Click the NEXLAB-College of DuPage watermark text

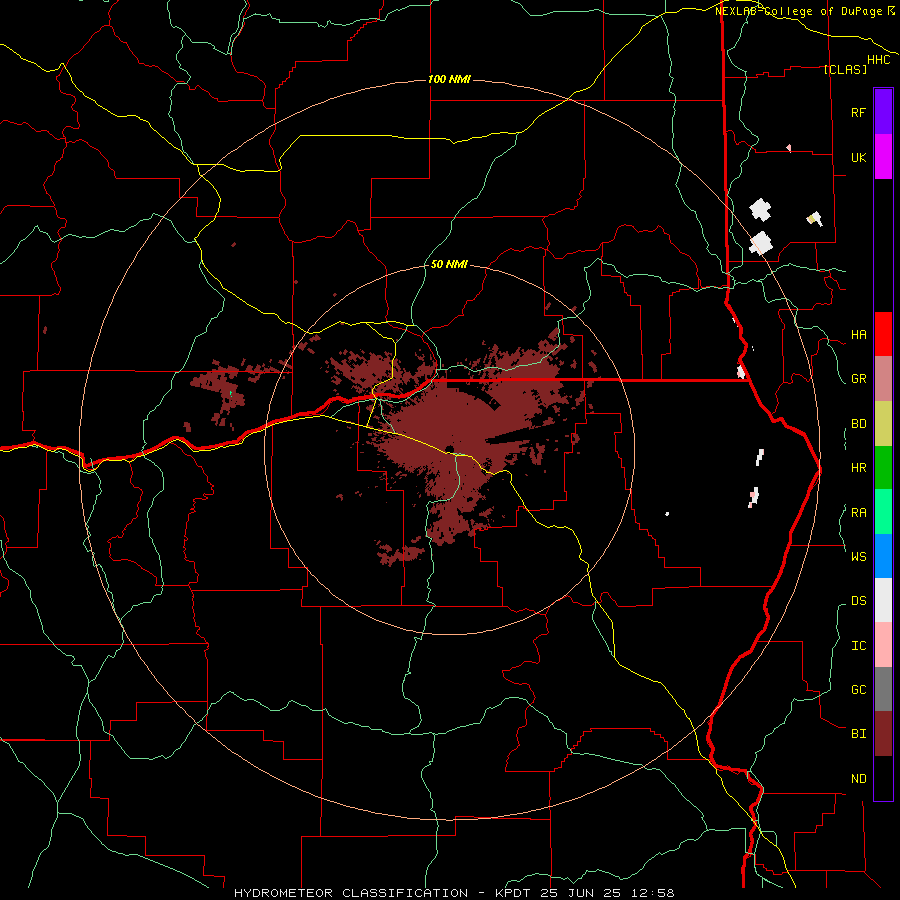point(798,11)
